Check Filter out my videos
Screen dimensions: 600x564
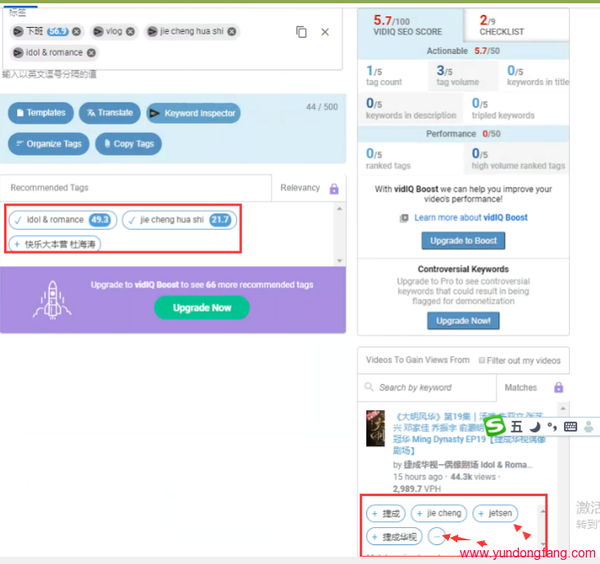pyautogui.click(x=482, y=360)
